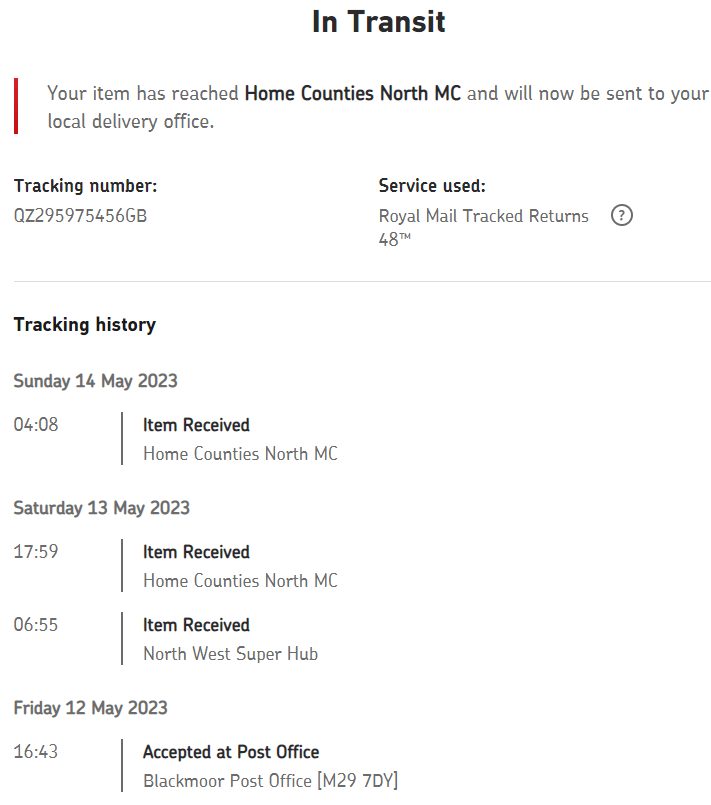Click the Tracking number label
This screenshot has height=805, width=711.
[x=85, y=186]
